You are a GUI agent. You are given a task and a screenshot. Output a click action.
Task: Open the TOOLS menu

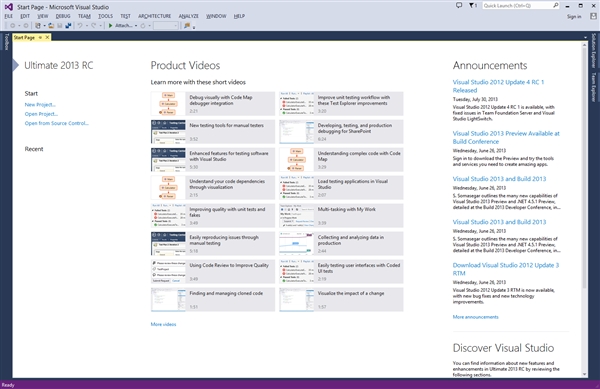tap(105, 16)
